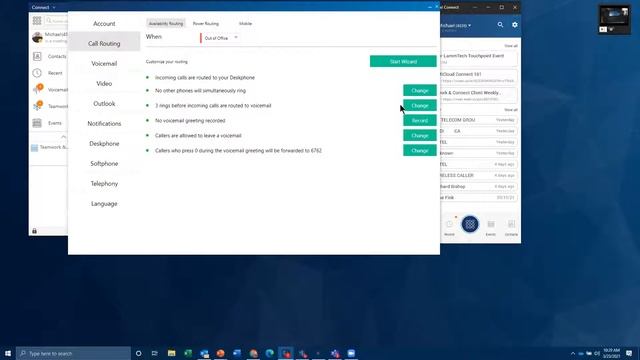
Task: Open the Cloud Connect 101 meeting card
Action: 479,77
